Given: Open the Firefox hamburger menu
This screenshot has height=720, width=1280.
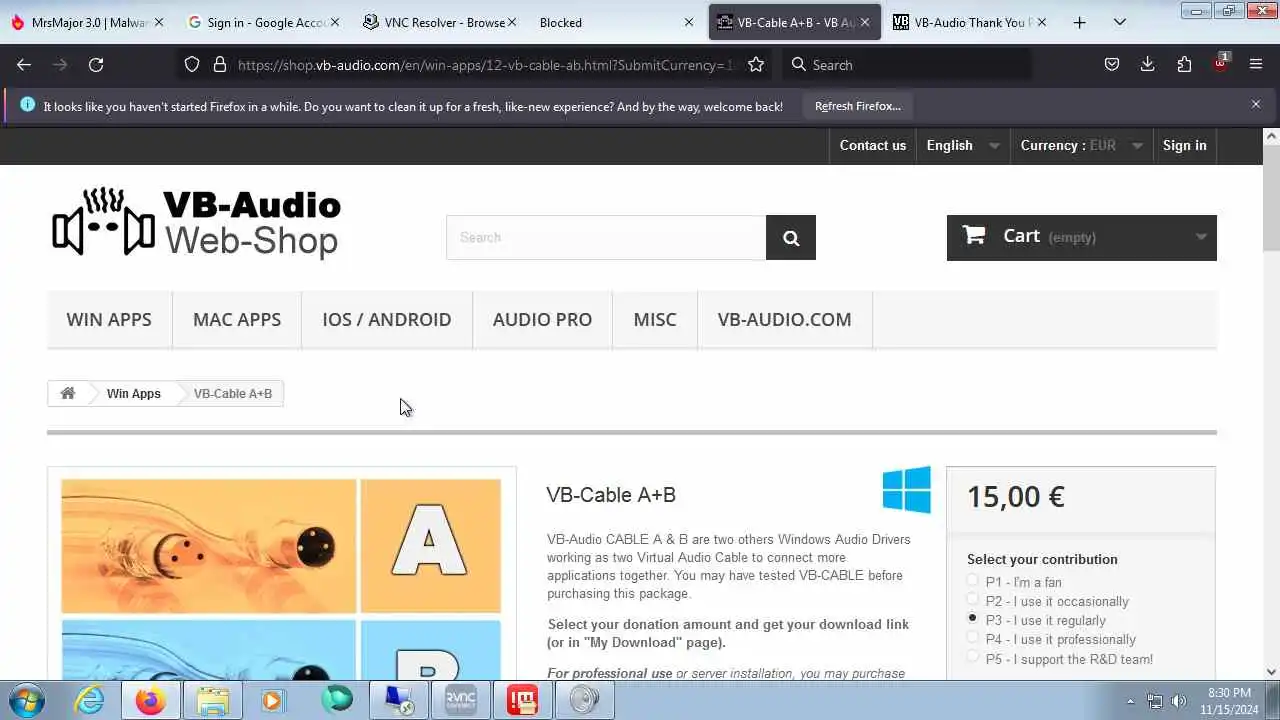Looking at the screenshot, I should click(x=1256, y=65).
